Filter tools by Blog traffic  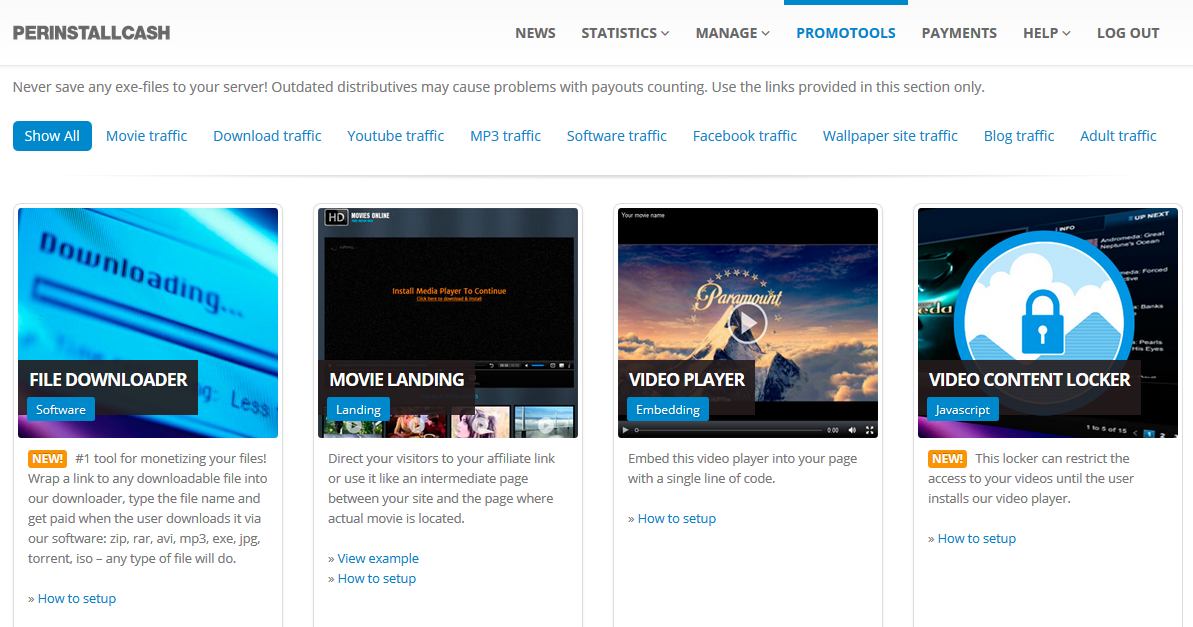[1019, 136]
